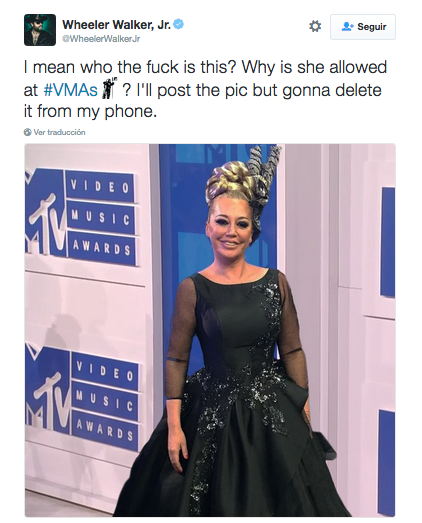This screenshot has height=523, width=422.
Task: Open the attached tweet photo
Action: click(210, 331)
